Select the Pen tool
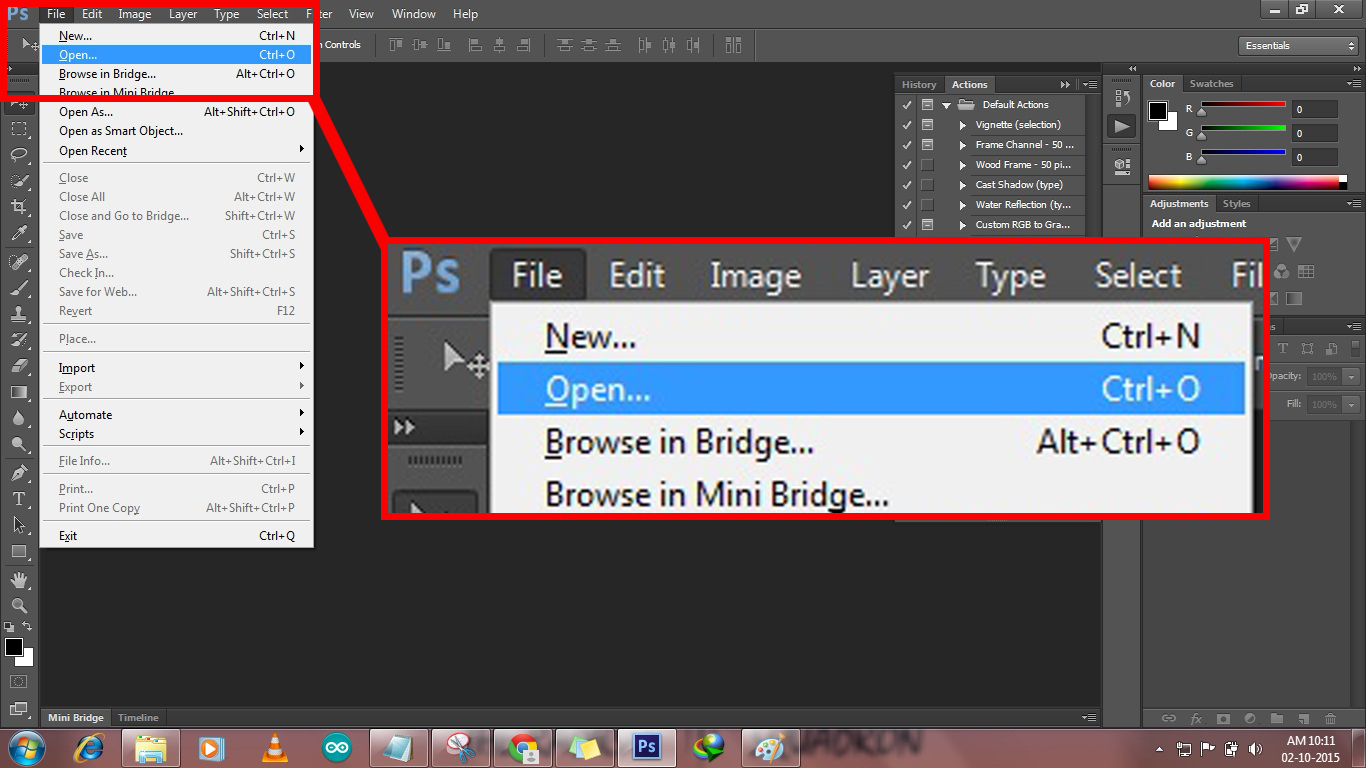 pyautogui.click(x=19, y=472)
